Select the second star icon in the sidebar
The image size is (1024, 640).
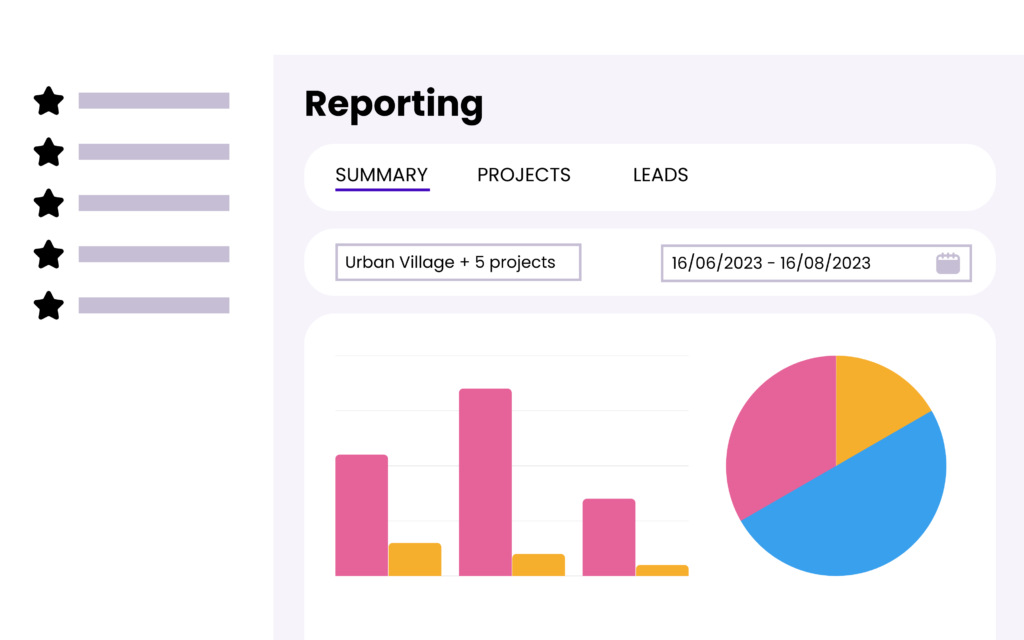click(x=48, y=152)
